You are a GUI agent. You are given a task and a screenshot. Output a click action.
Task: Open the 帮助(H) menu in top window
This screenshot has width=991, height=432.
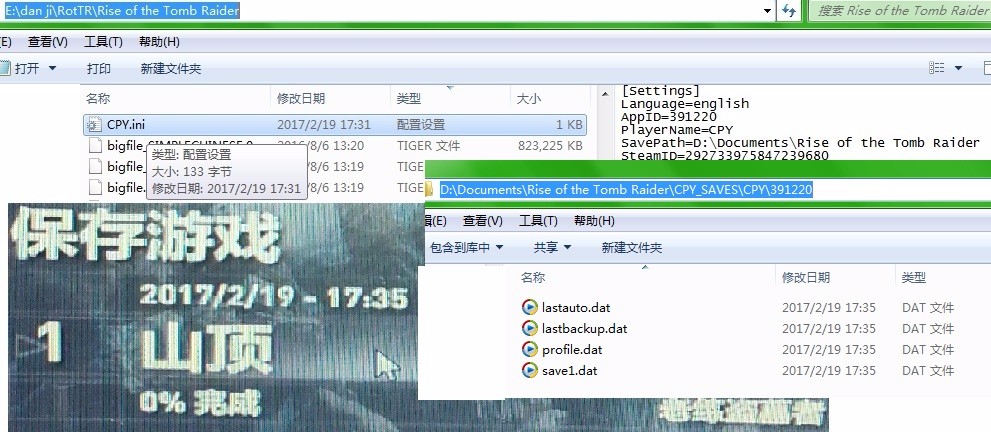tap(159, 42)
